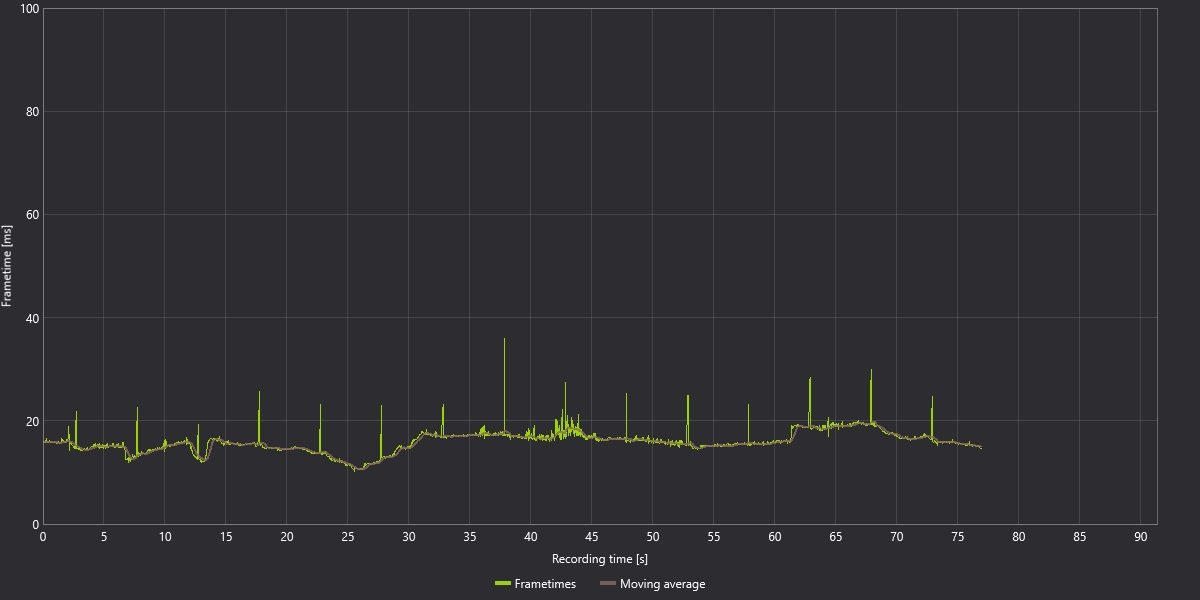Viewport: 1200px width, 600px height.
Task: Click the 100 tick label on the frametime axis
Action: [29, 9]
